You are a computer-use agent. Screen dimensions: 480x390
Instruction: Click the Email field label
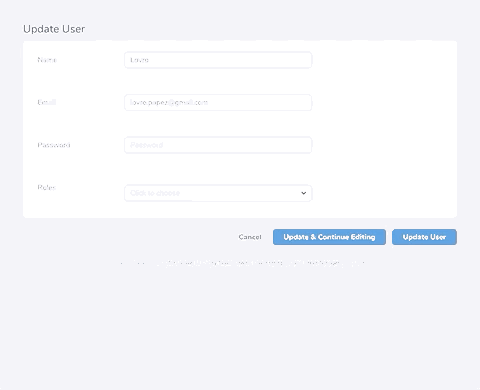tap(46, 102)
